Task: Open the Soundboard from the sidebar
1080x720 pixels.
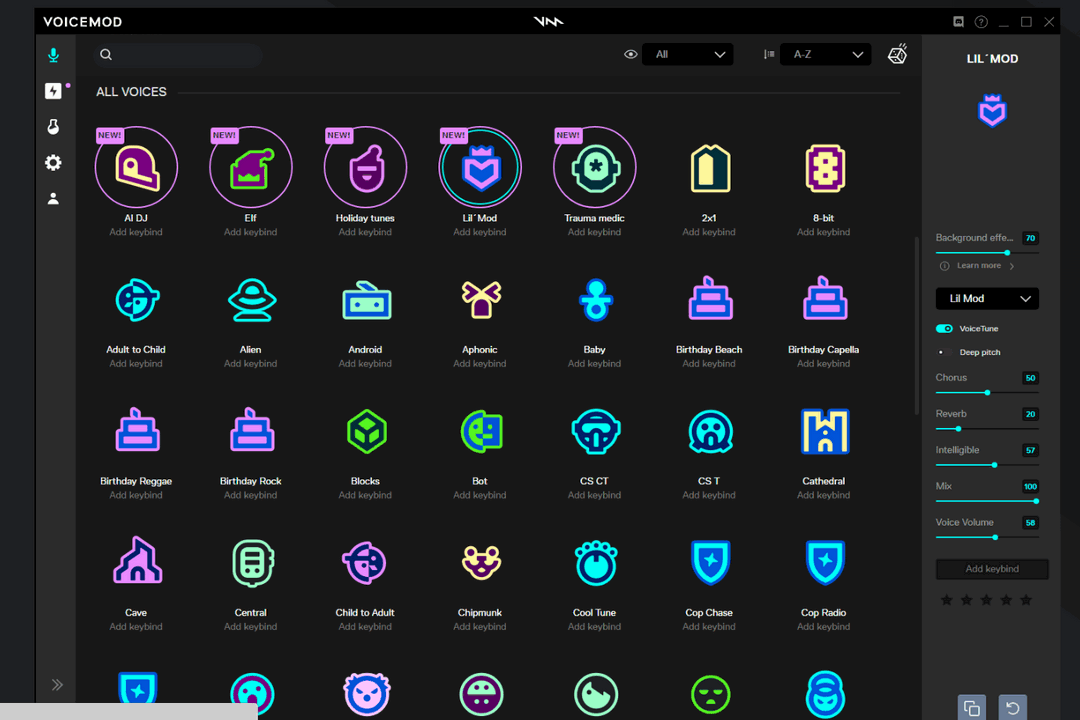Action: click(54, 91)
